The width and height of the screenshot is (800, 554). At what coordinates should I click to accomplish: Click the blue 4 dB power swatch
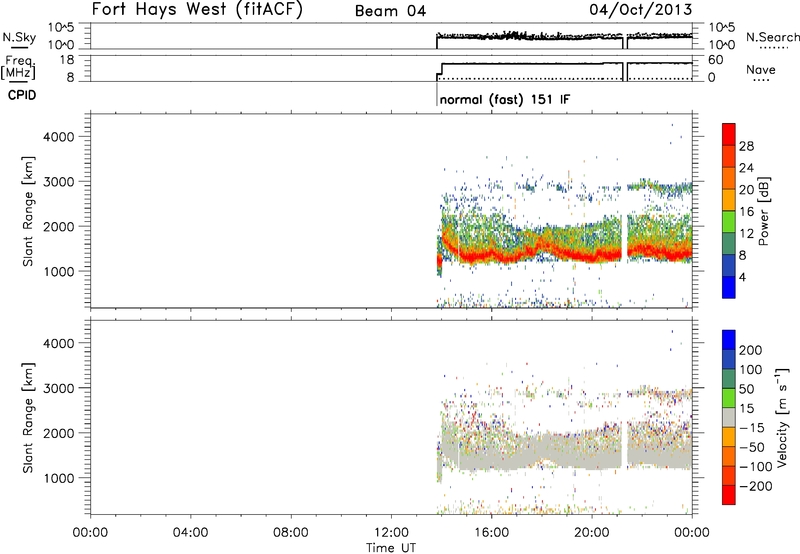click(729, 287)
